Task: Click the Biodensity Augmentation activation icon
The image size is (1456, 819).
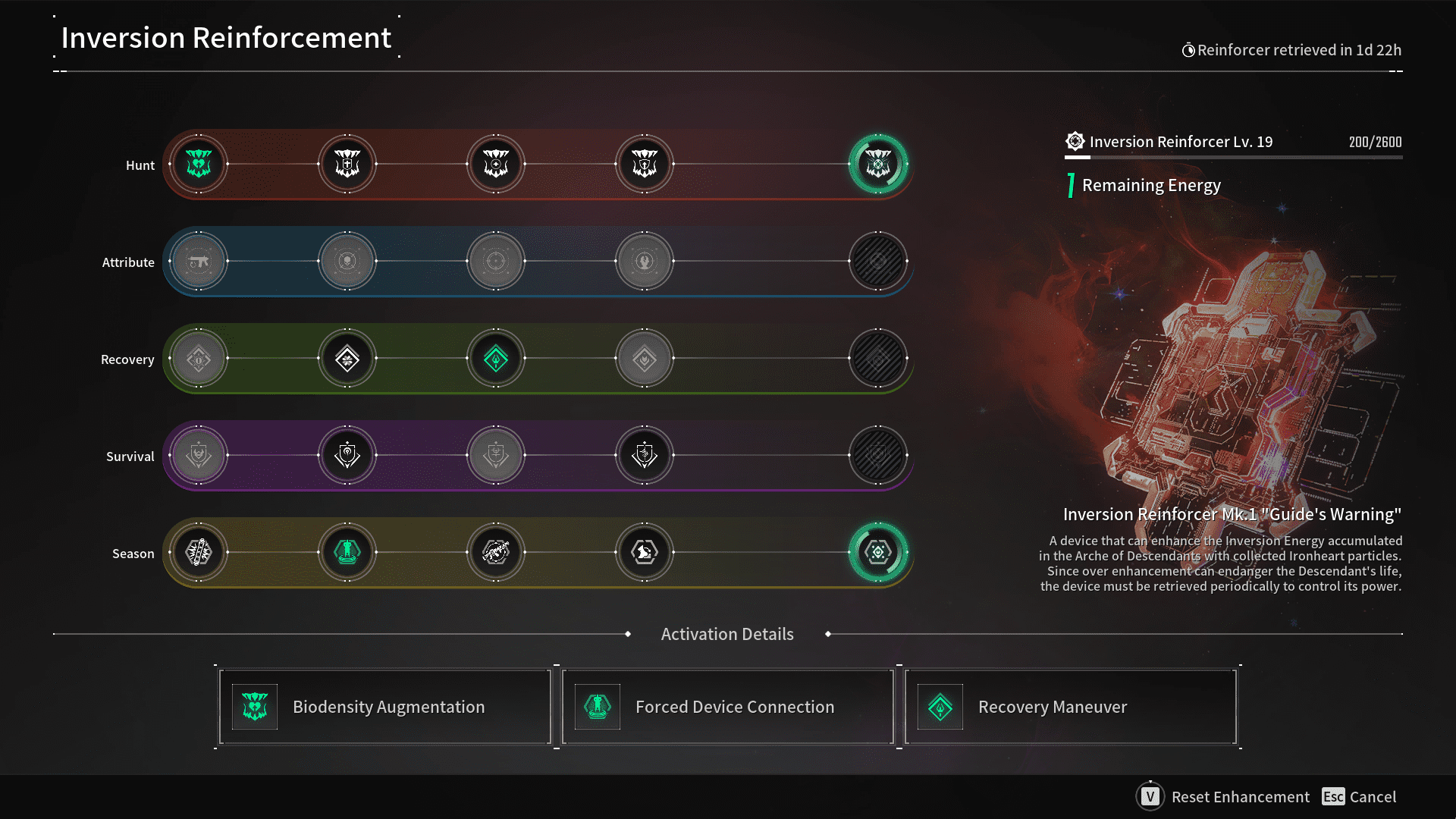Action: coord(253,706)
